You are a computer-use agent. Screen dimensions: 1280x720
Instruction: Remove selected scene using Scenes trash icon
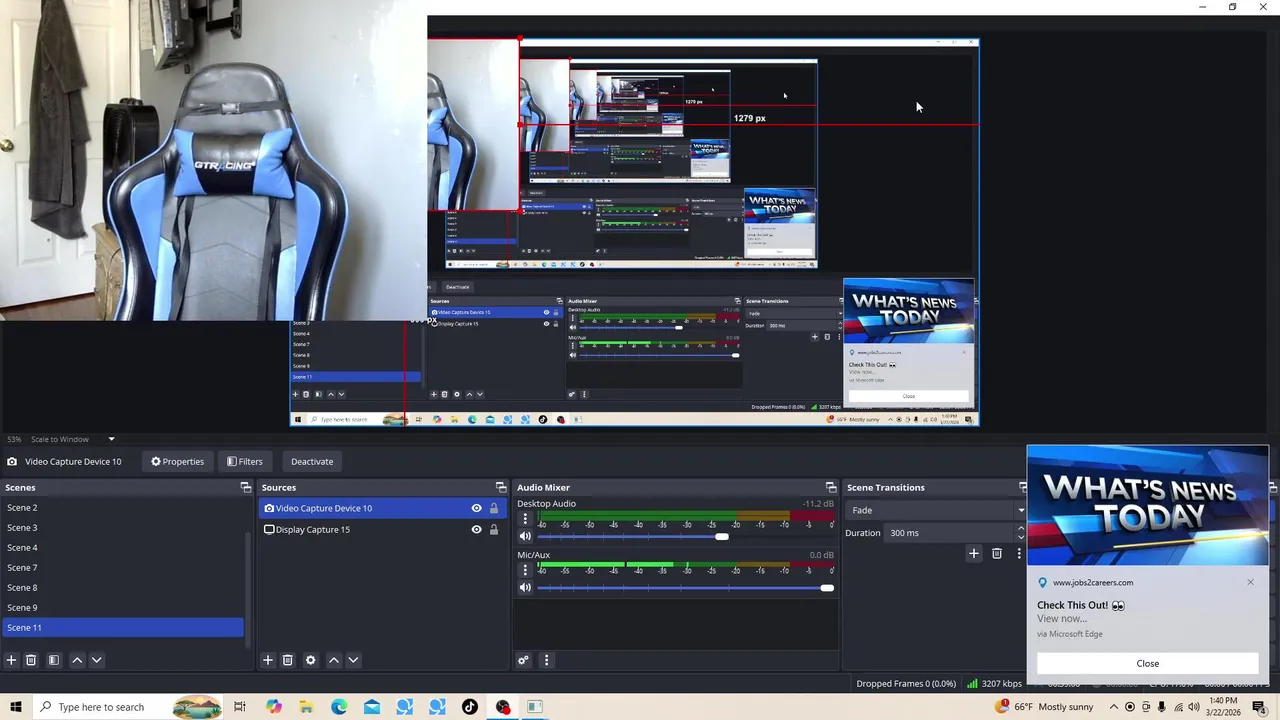tap(31, 660)
